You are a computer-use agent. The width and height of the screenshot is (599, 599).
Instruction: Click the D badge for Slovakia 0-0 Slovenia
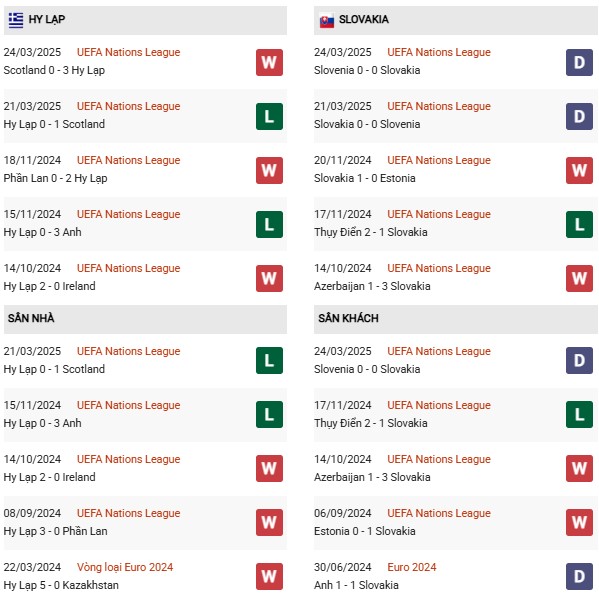(x=580, y=116)
